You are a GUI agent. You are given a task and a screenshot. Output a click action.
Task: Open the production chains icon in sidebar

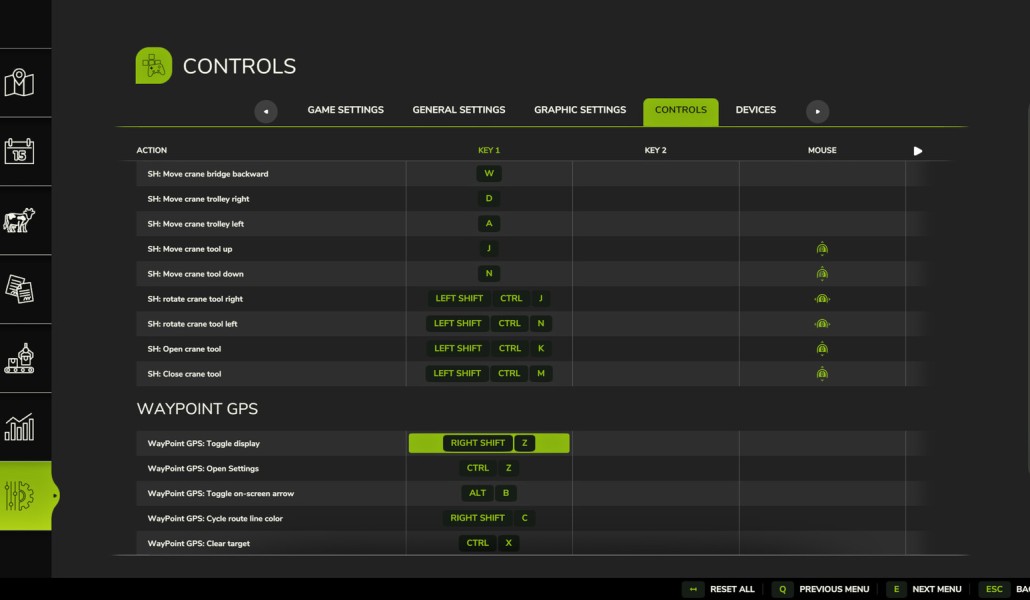(x=19, y=358)
